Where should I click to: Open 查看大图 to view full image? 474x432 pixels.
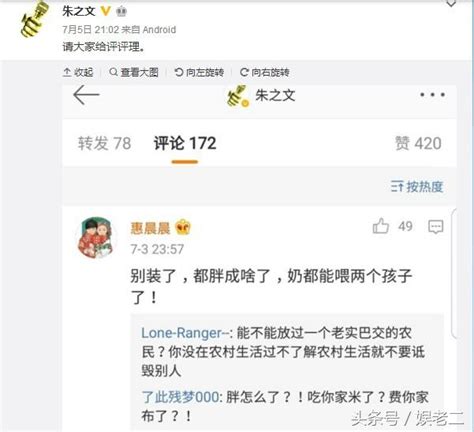pos(134,72)
